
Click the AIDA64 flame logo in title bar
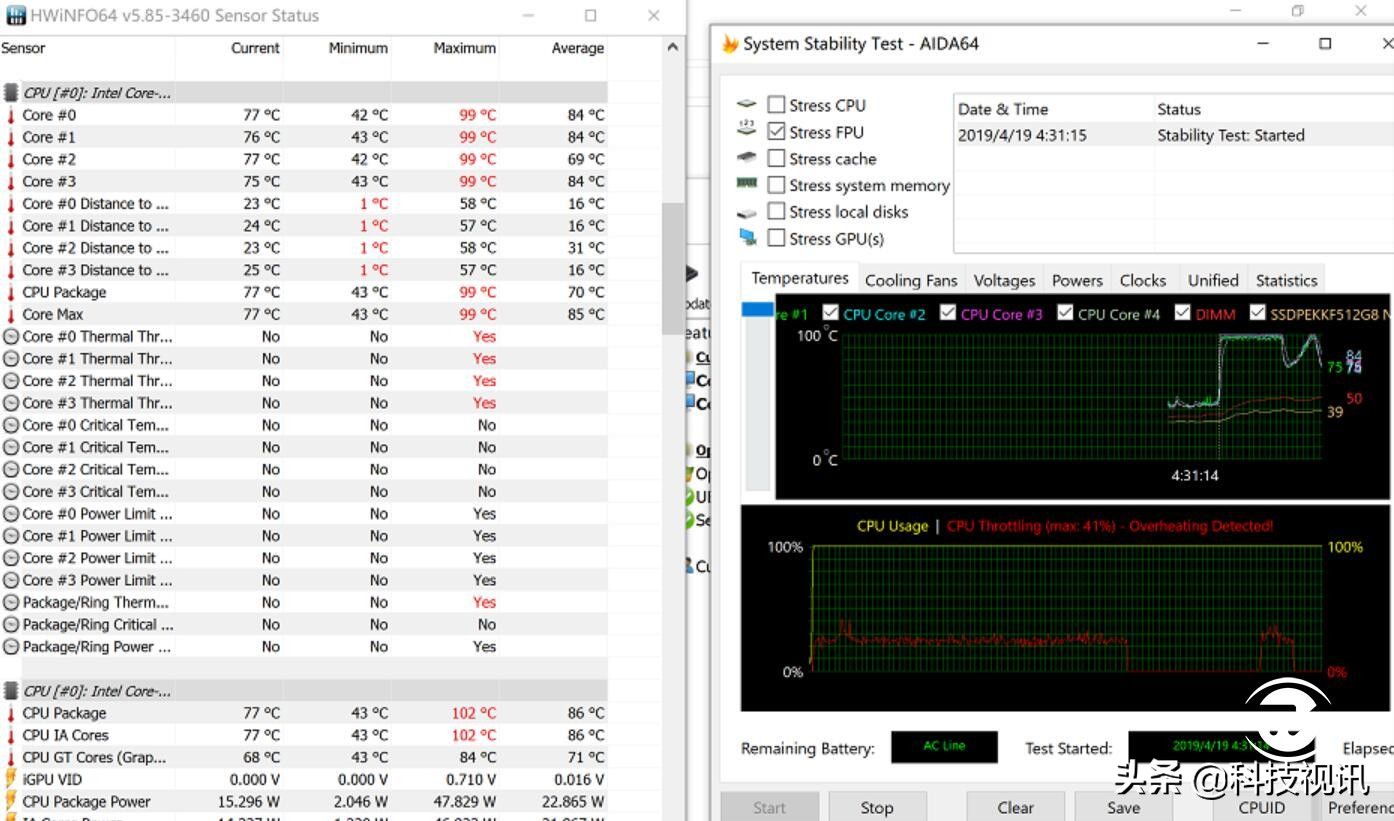pos(729,43)
